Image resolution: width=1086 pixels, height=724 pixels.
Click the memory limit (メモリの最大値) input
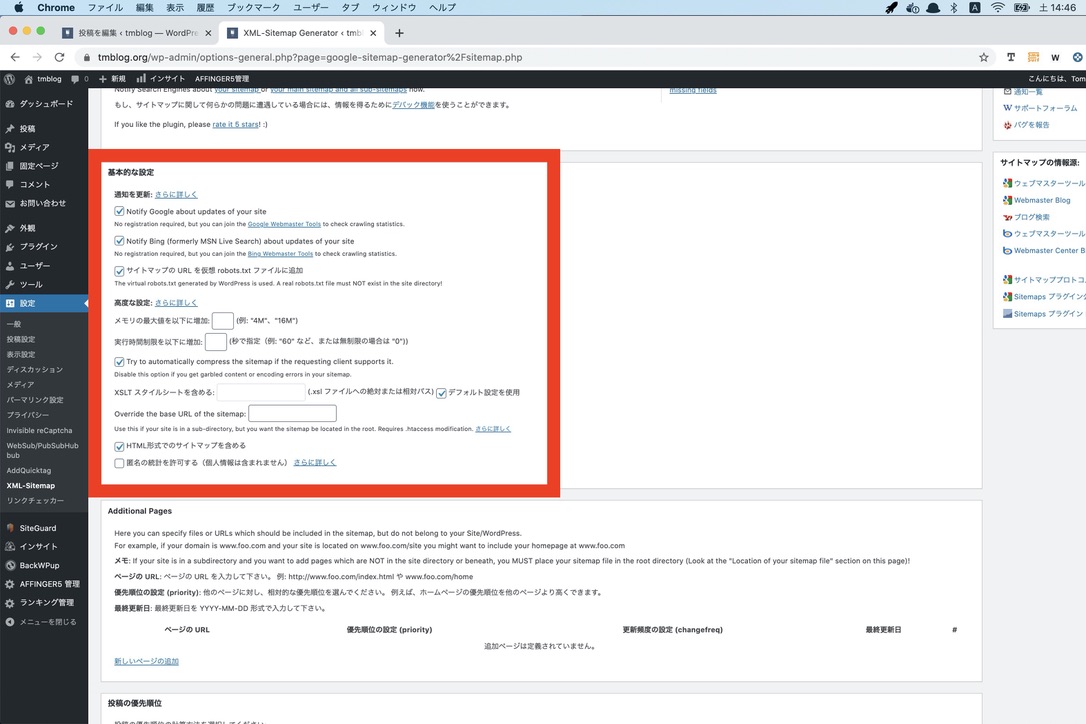(222, 321)
